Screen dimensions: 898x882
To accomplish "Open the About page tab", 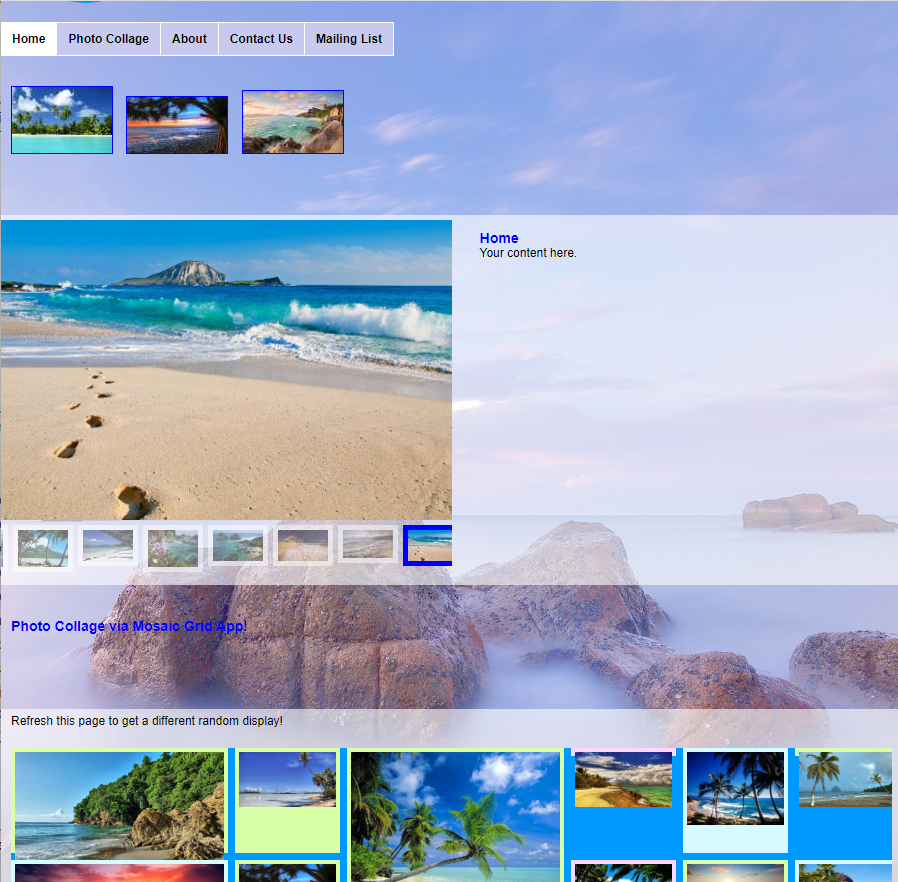I will [189, 39].
